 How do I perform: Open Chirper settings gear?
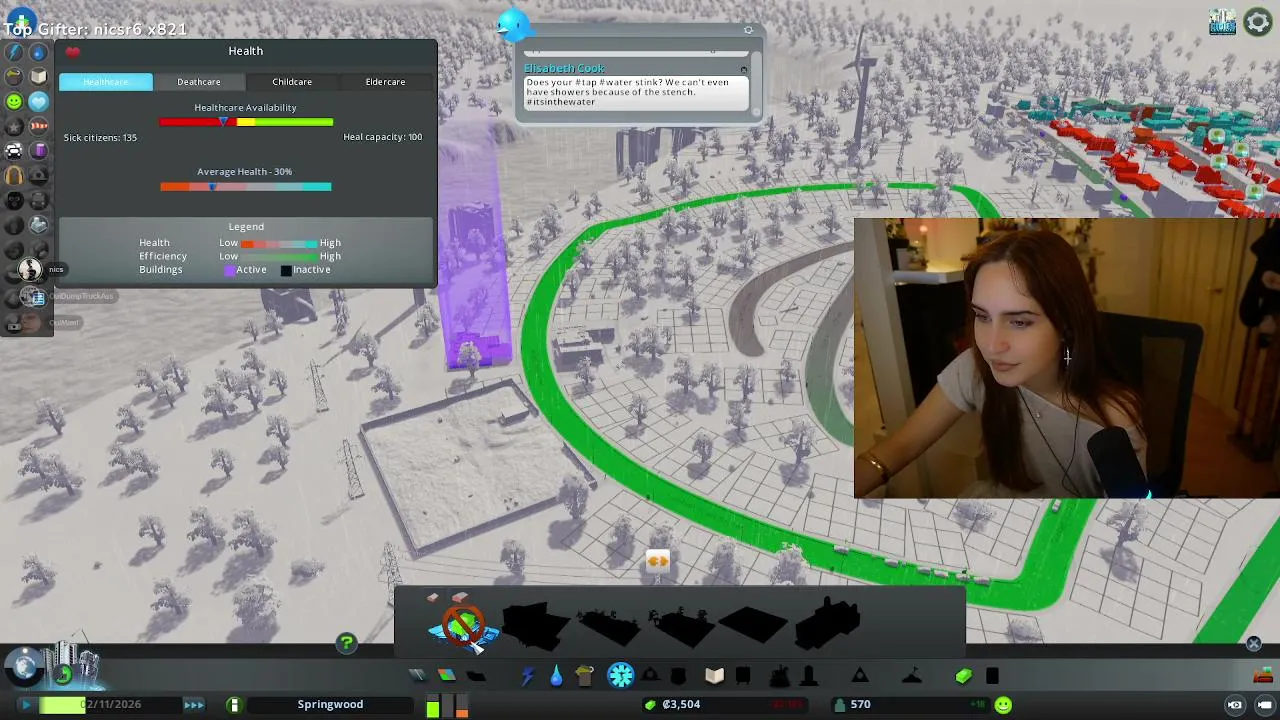point(748,30)
